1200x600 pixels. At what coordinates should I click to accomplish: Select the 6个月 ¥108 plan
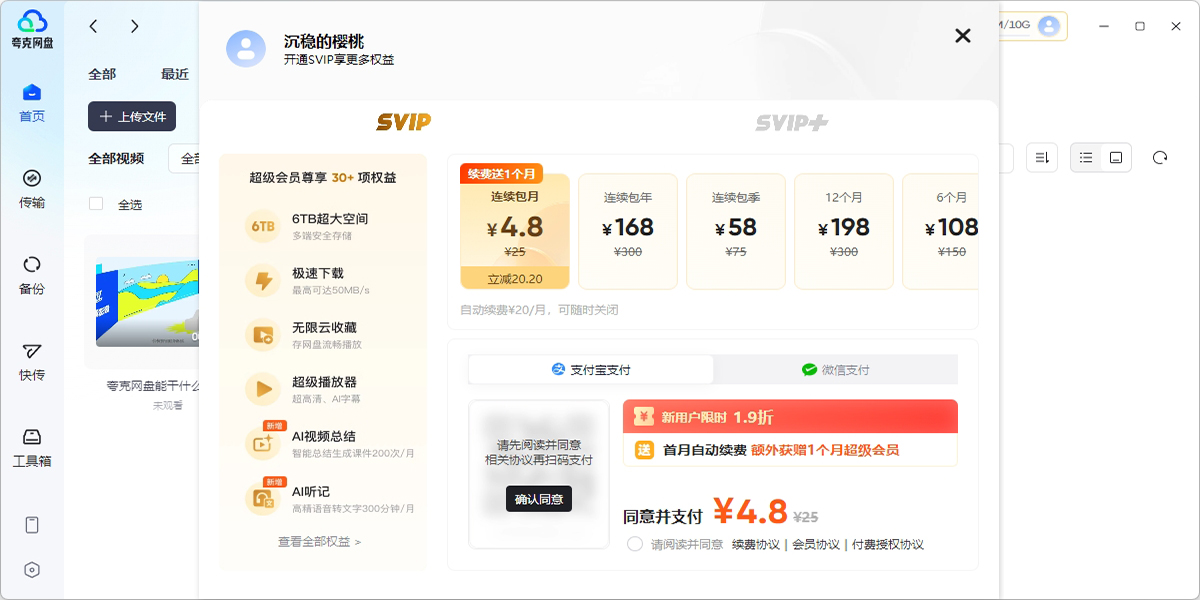(x=941, y=232)
